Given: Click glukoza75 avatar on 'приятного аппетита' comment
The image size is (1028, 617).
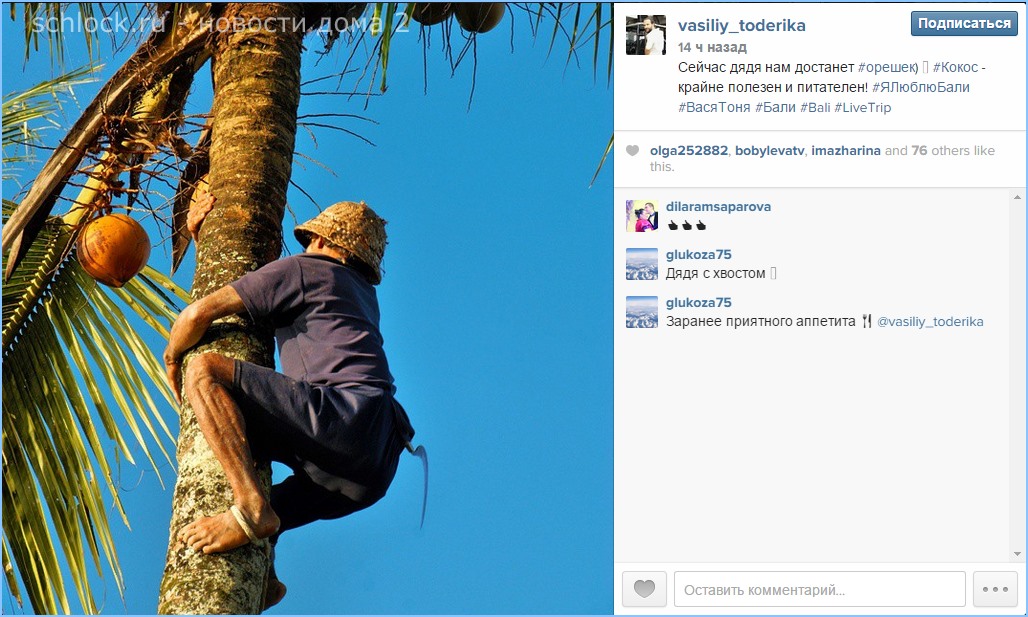Looking at the screenshot, I should [x=642, y=312].
